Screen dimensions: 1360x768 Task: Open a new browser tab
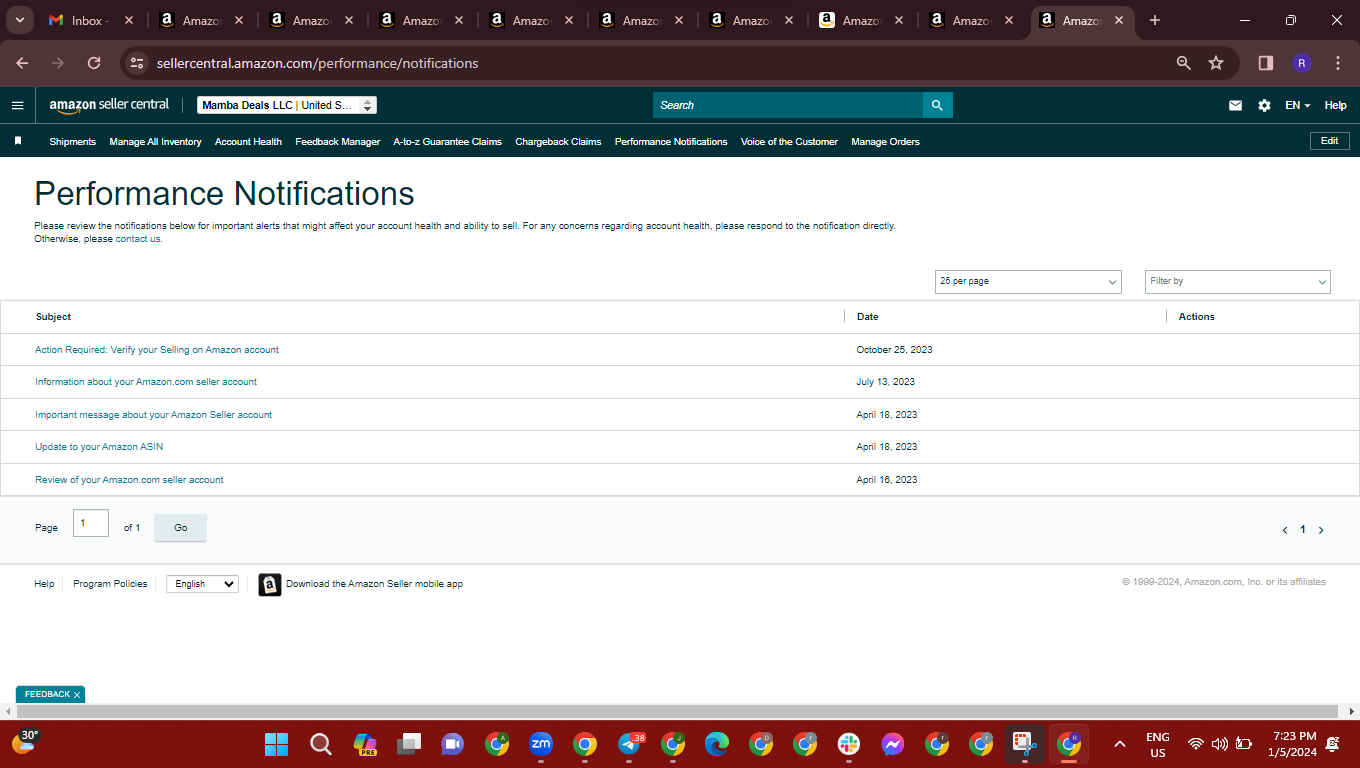(x=1155, y=20)
